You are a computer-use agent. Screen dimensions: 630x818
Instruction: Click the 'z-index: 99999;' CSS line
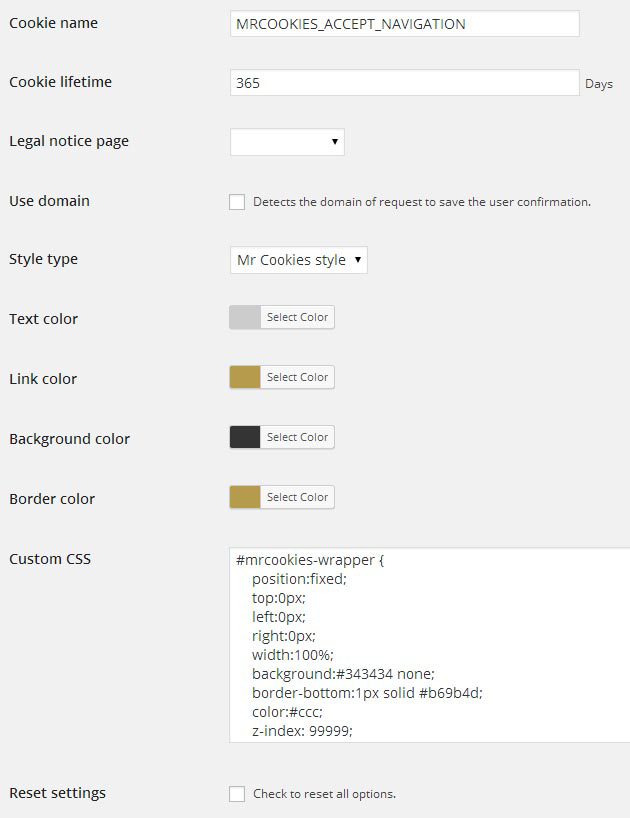302,731
